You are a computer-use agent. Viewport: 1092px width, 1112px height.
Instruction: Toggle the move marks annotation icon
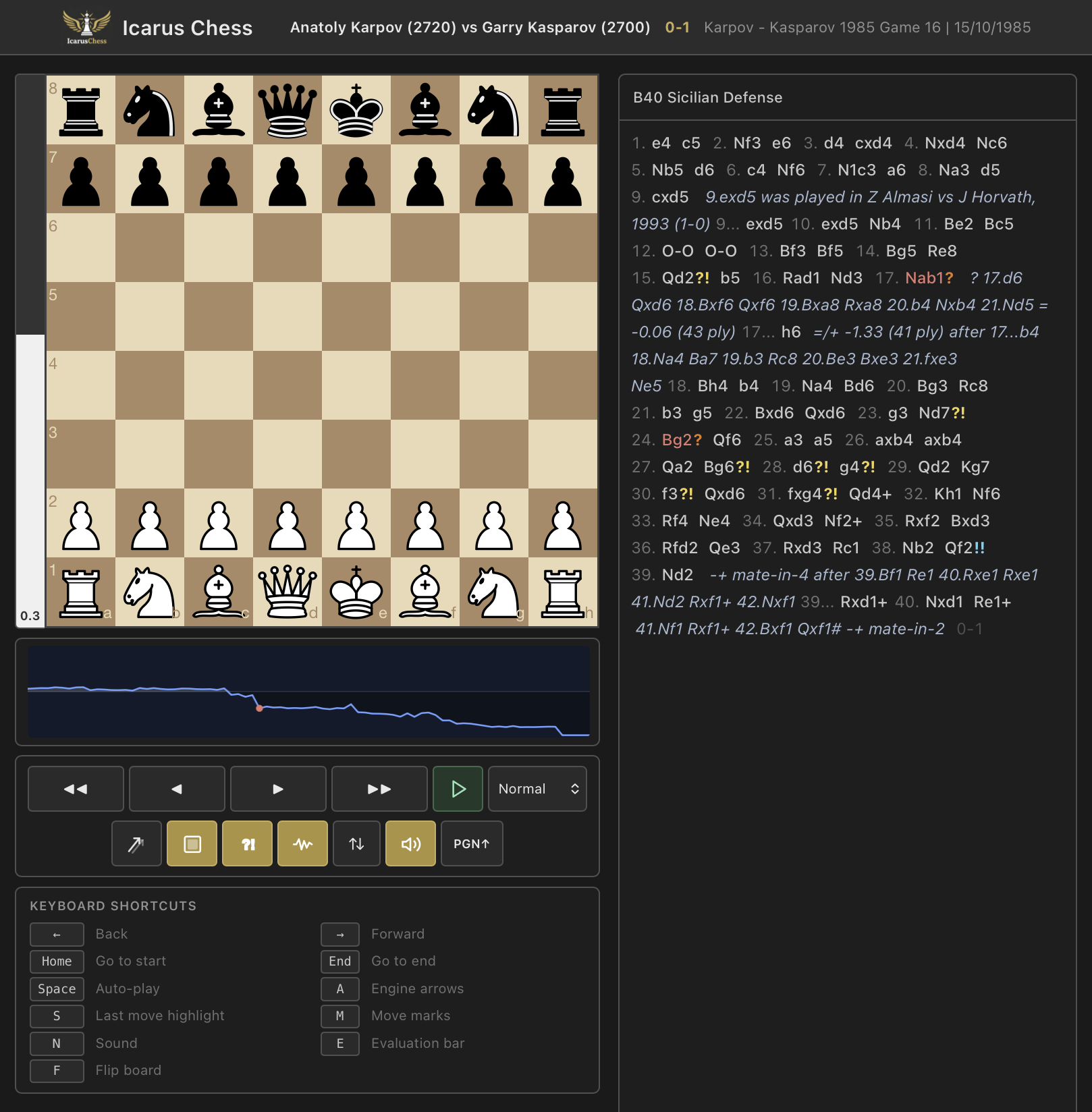(247, 843)
